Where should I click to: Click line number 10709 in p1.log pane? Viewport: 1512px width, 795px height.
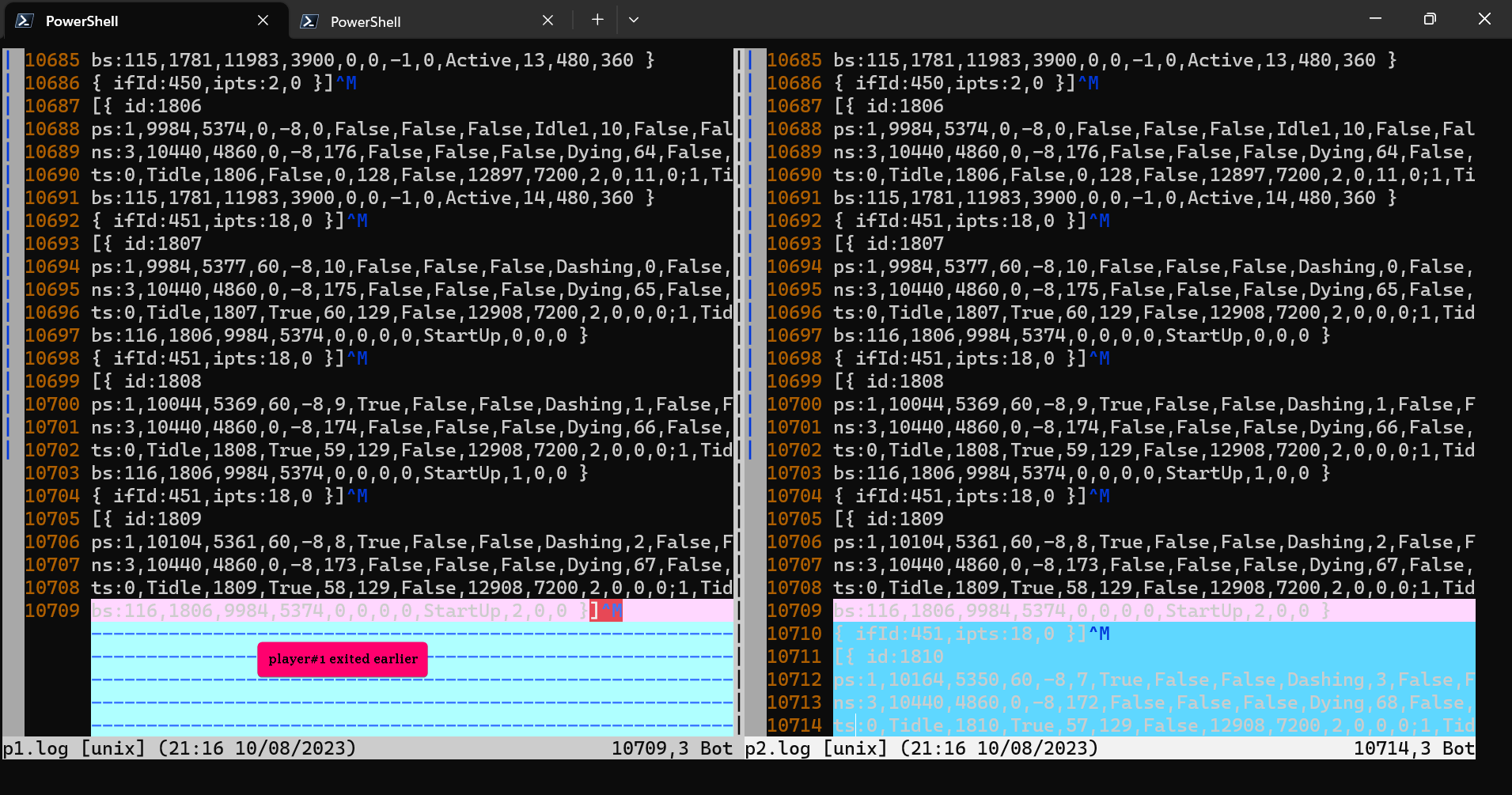[52, 611]
